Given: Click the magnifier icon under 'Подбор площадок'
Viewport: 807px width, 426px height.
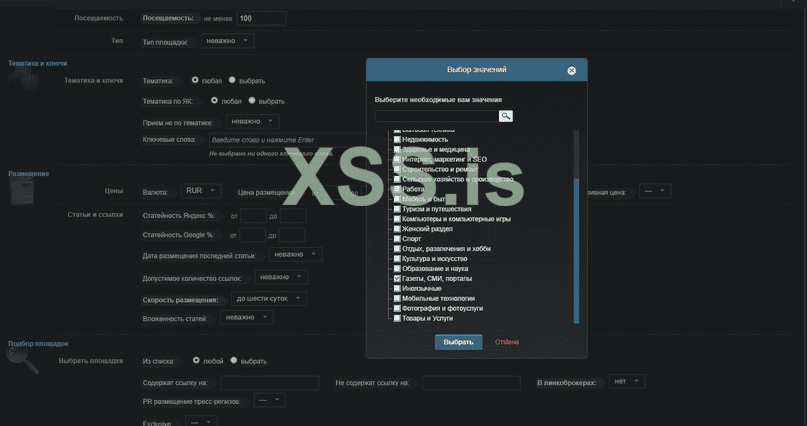Looking at the screenshot, I should click(23, 359).
